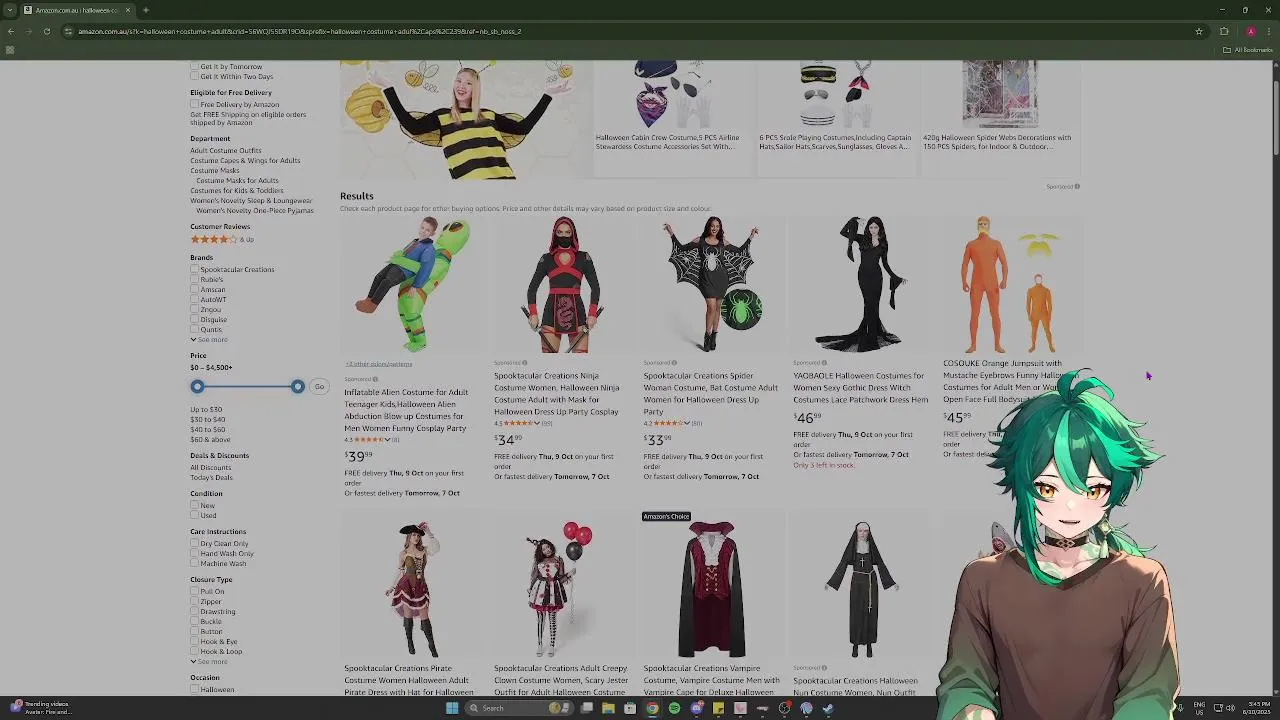Viewport: 1280px width, 720px height.
Task: Check the Disguise brand filter
Action: [x=194, y=319]
